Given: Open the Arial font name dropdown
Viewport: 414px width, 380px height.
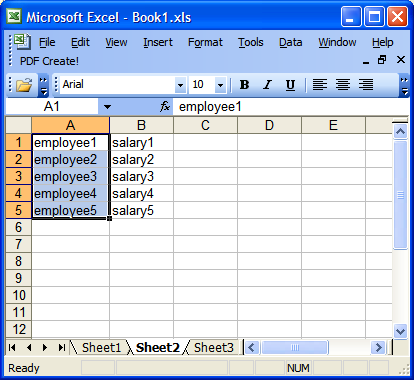Looking at the screenshot, I should click(x=180, y=85).
